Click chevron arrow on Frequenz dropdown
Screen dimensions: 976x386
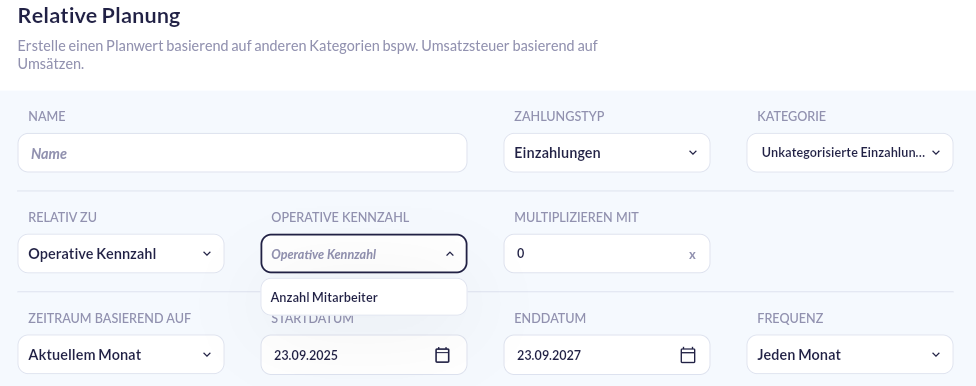[x=936, y=355]
